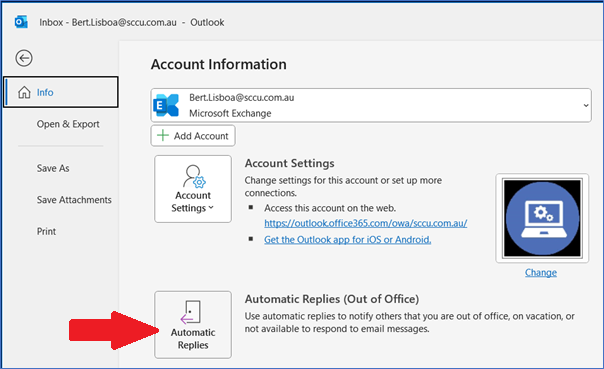Click the Account Information heading
The image size is (604, 369).
click(219, 64)
